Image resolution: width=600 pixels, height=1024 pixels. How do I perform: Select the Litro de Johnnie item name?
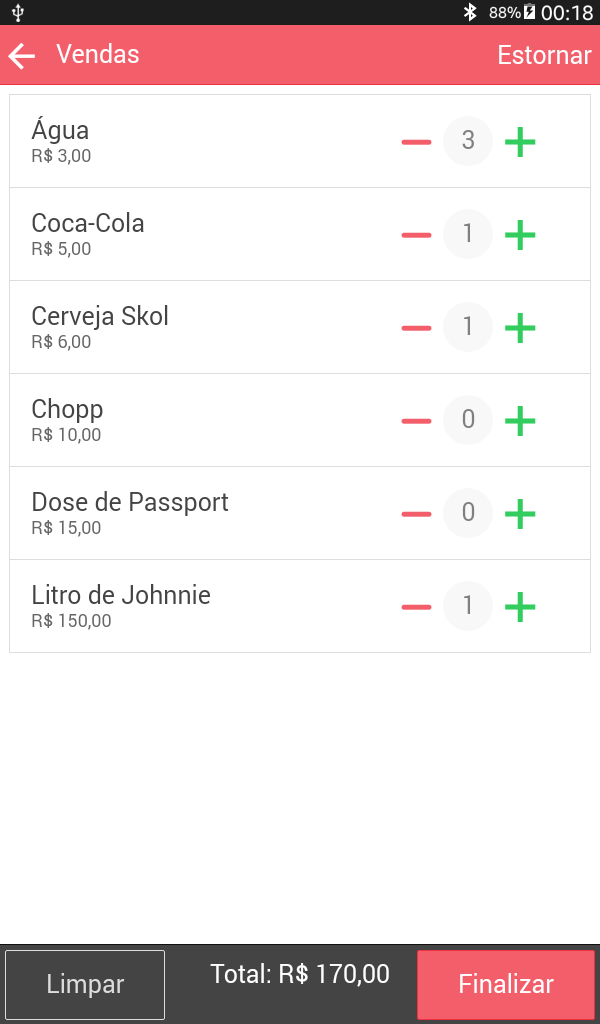point(121,596)
